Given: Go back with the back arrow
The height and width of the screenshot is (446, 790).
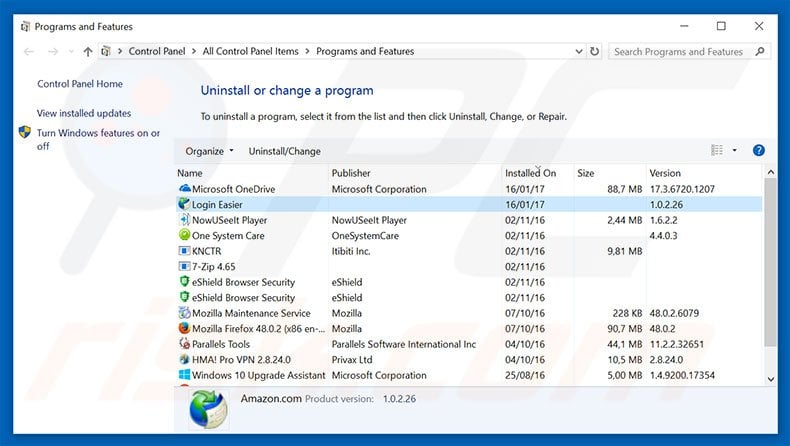Looking at the screenshot, I should tap(29, 51).
